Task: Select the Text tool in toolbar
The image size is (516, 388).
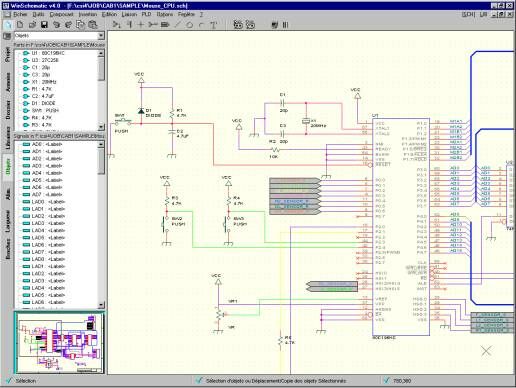Action: (x=213, y=25)
